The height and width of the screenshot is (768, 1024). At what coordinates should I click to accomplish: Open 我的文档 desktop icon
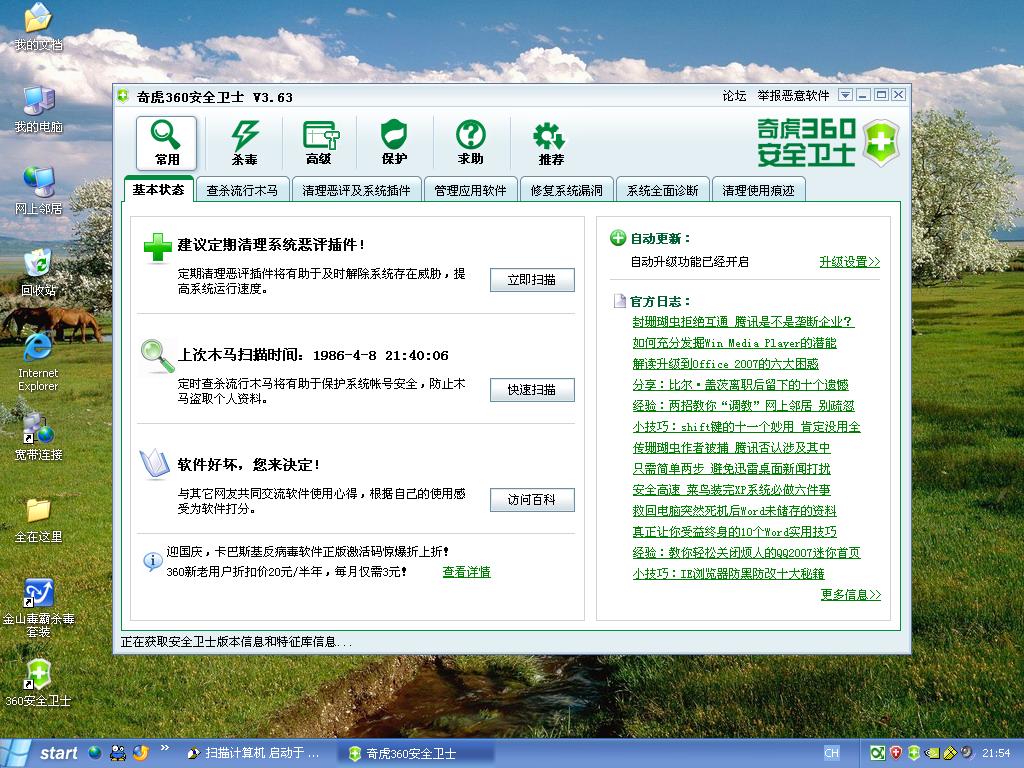tap(38, 27)
